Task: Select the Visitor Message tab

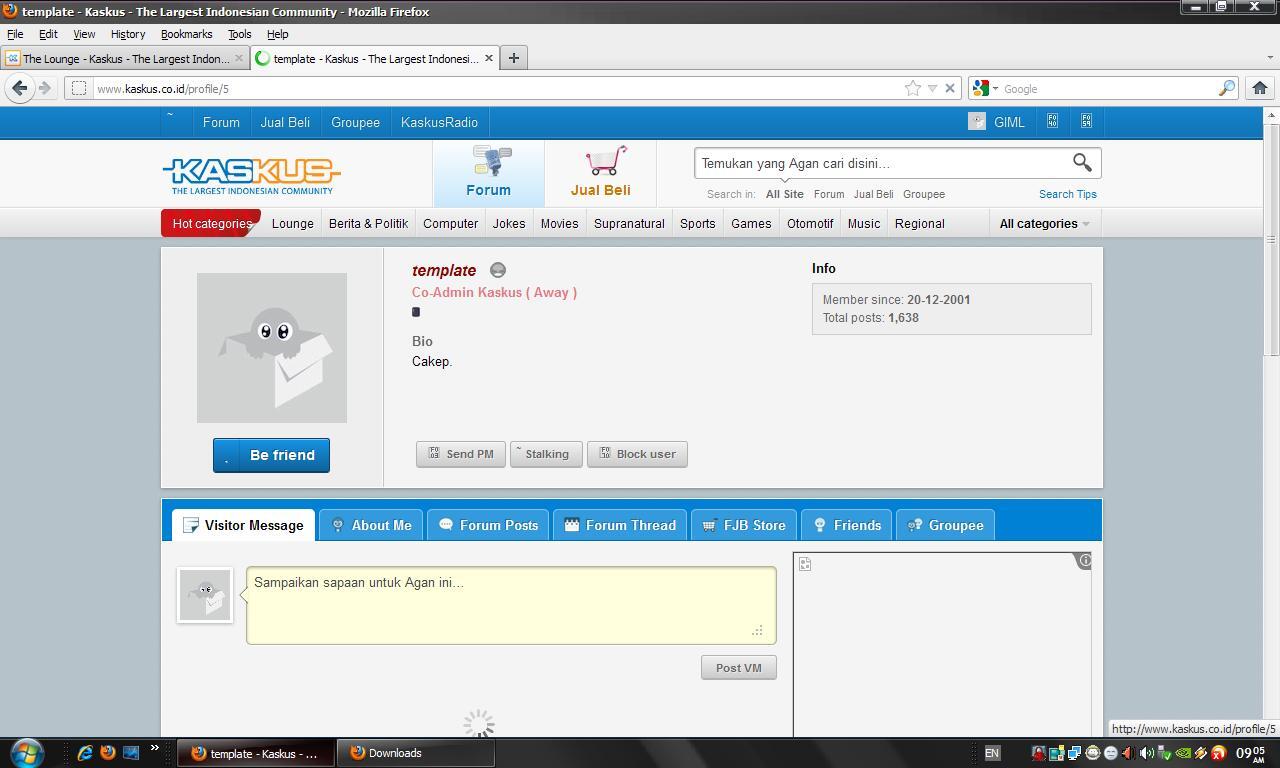Action: pyautogui.click(x=243, y=525)
